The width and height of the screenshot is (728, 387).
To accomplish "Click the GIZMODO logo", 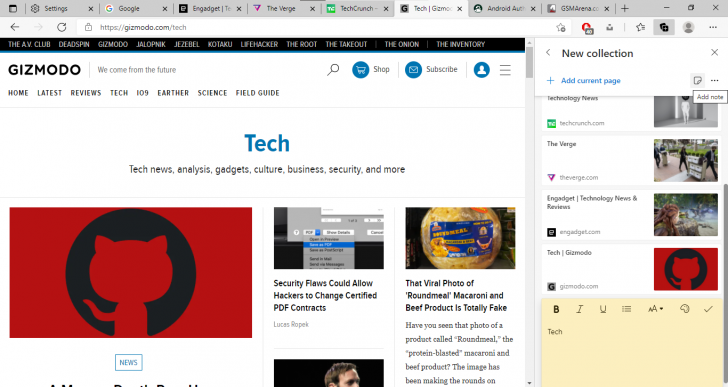I will [x=45, y=70].
